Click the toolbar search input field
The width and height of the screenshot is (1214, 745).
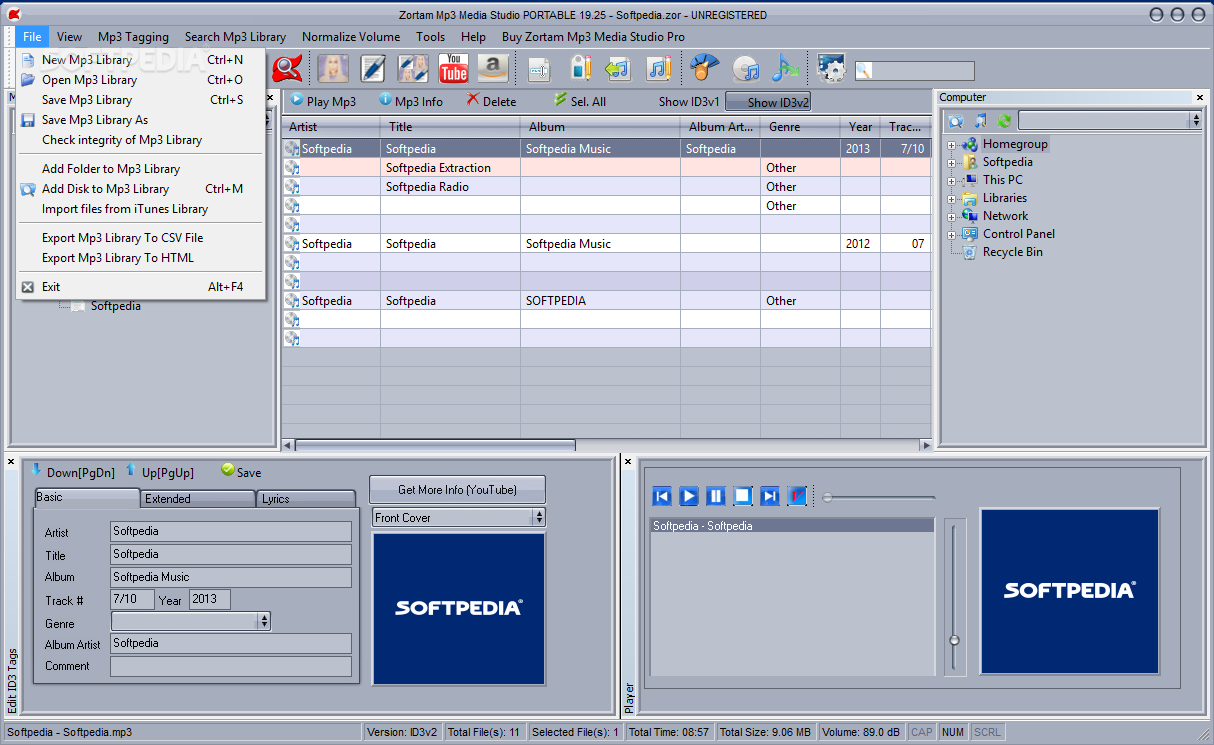pyautogui.click(x=914, y=71)
